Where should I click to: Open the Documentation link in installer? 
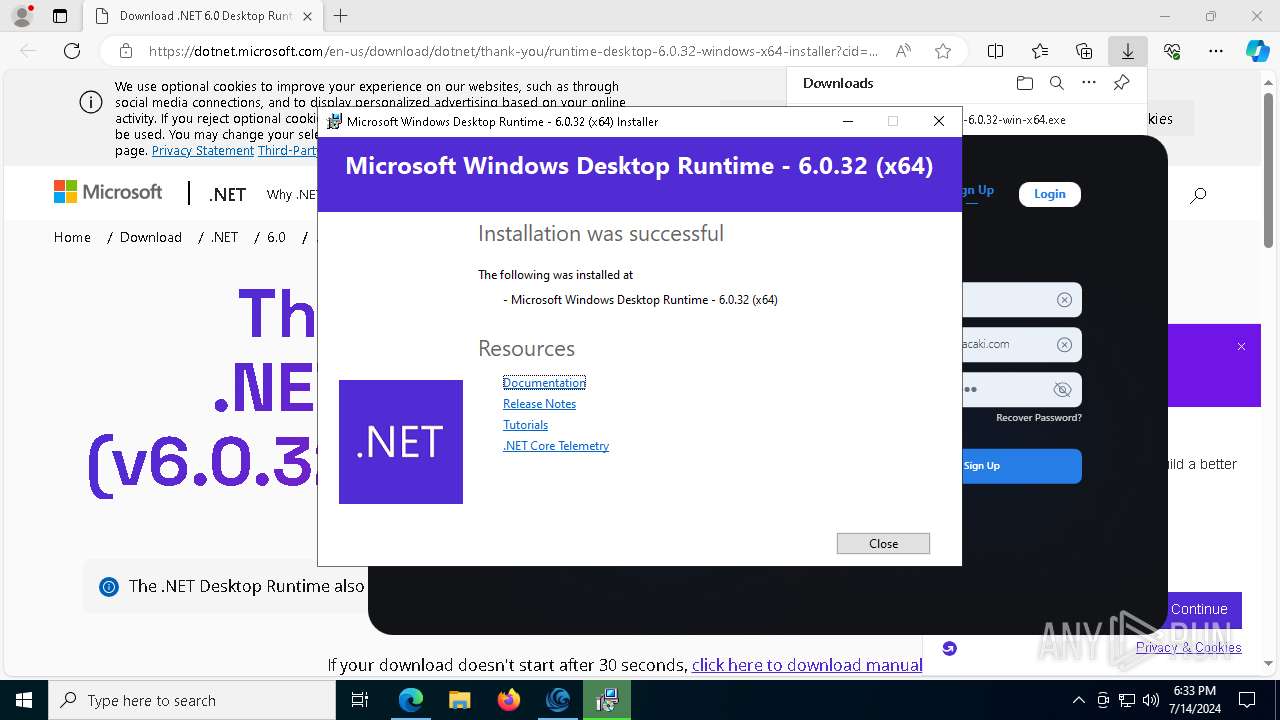point(544,383)
